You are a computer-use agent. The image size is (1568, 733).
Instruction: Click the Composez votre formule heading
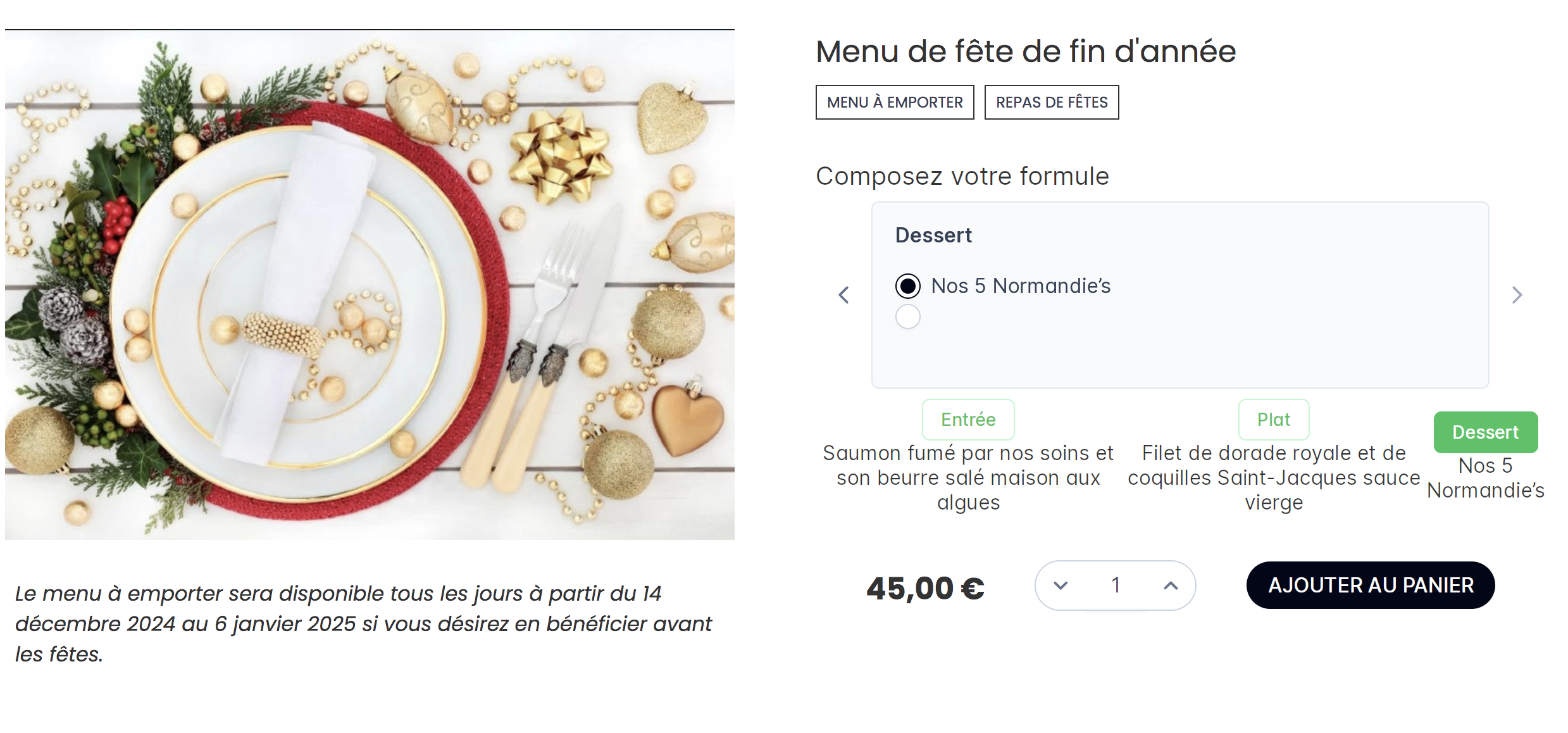coord(962,176)
